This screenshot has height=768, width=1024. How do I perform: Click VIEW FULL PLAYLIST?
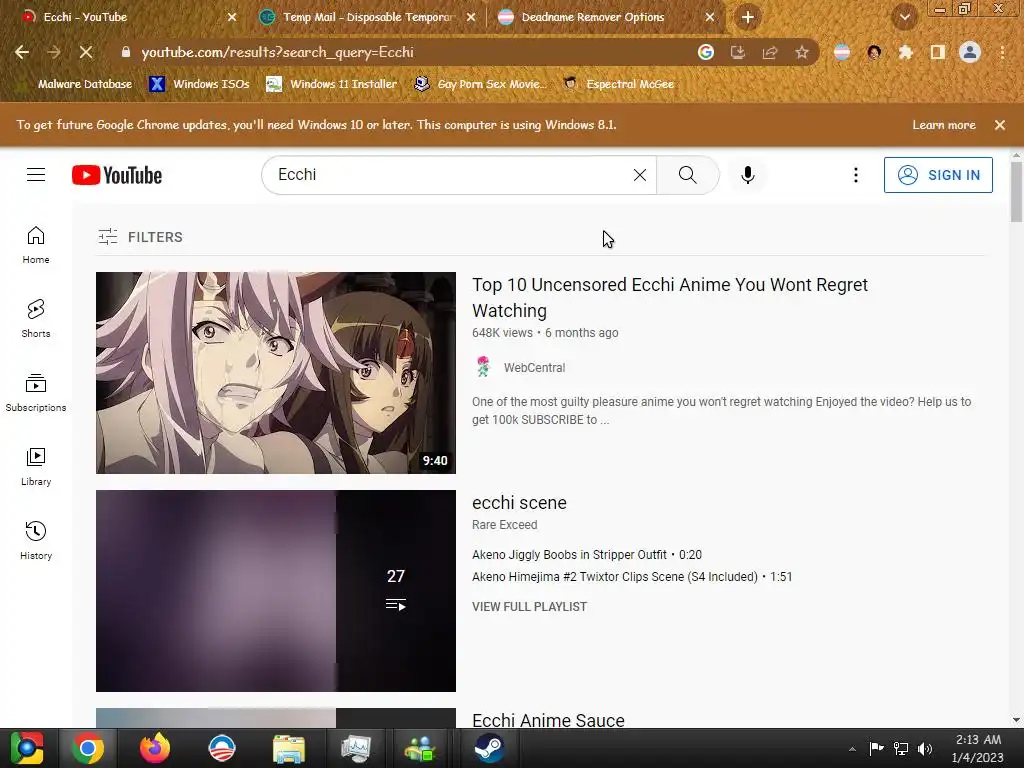530,607
